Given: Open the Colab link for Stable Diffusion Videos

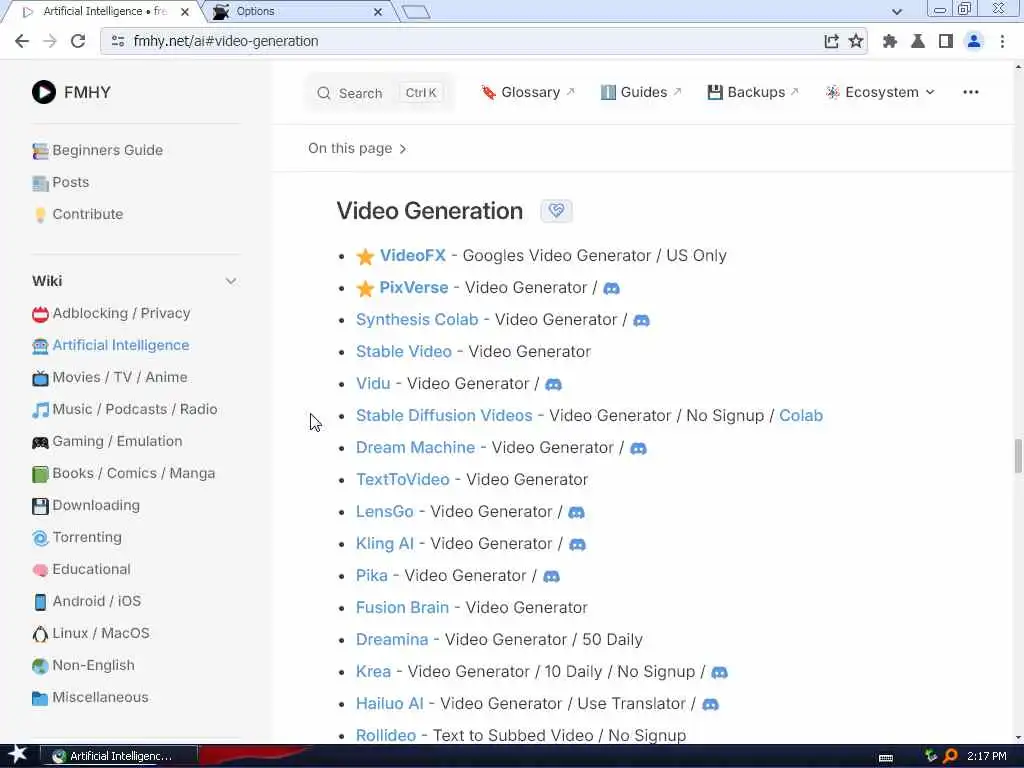Looking at the screenshot, I should [801, 415].
